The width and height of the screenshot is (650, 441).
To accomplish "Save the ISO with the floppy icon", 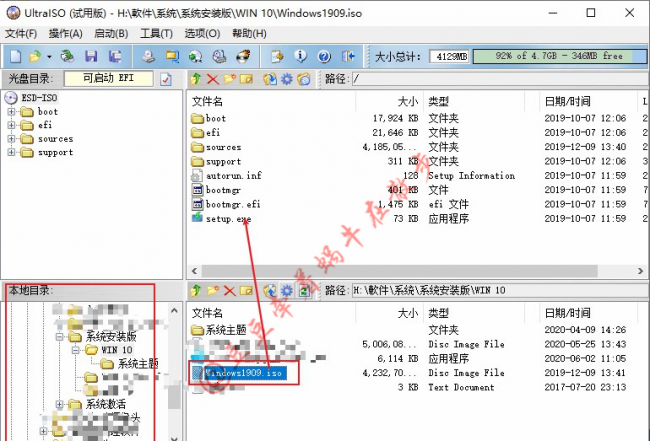I will [x=91, y=56].
